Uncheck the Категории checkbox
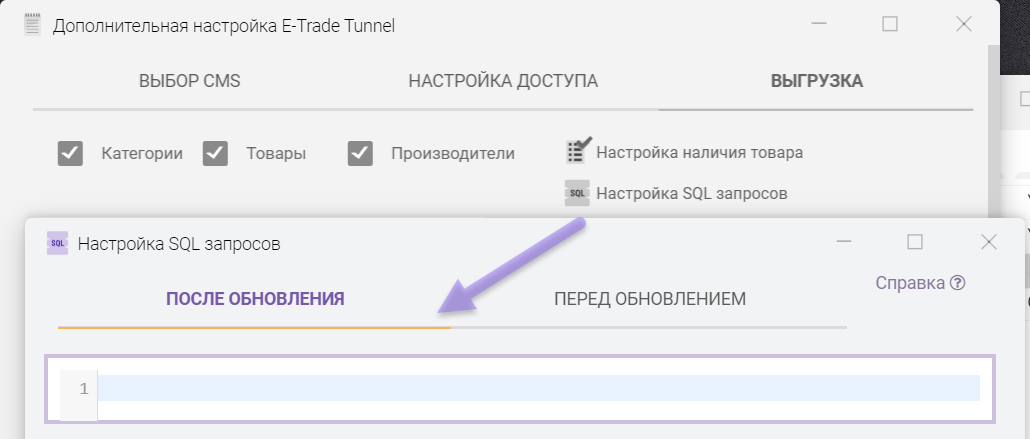This screenshot has height=439, width=1030. click(x=70, y=153)
